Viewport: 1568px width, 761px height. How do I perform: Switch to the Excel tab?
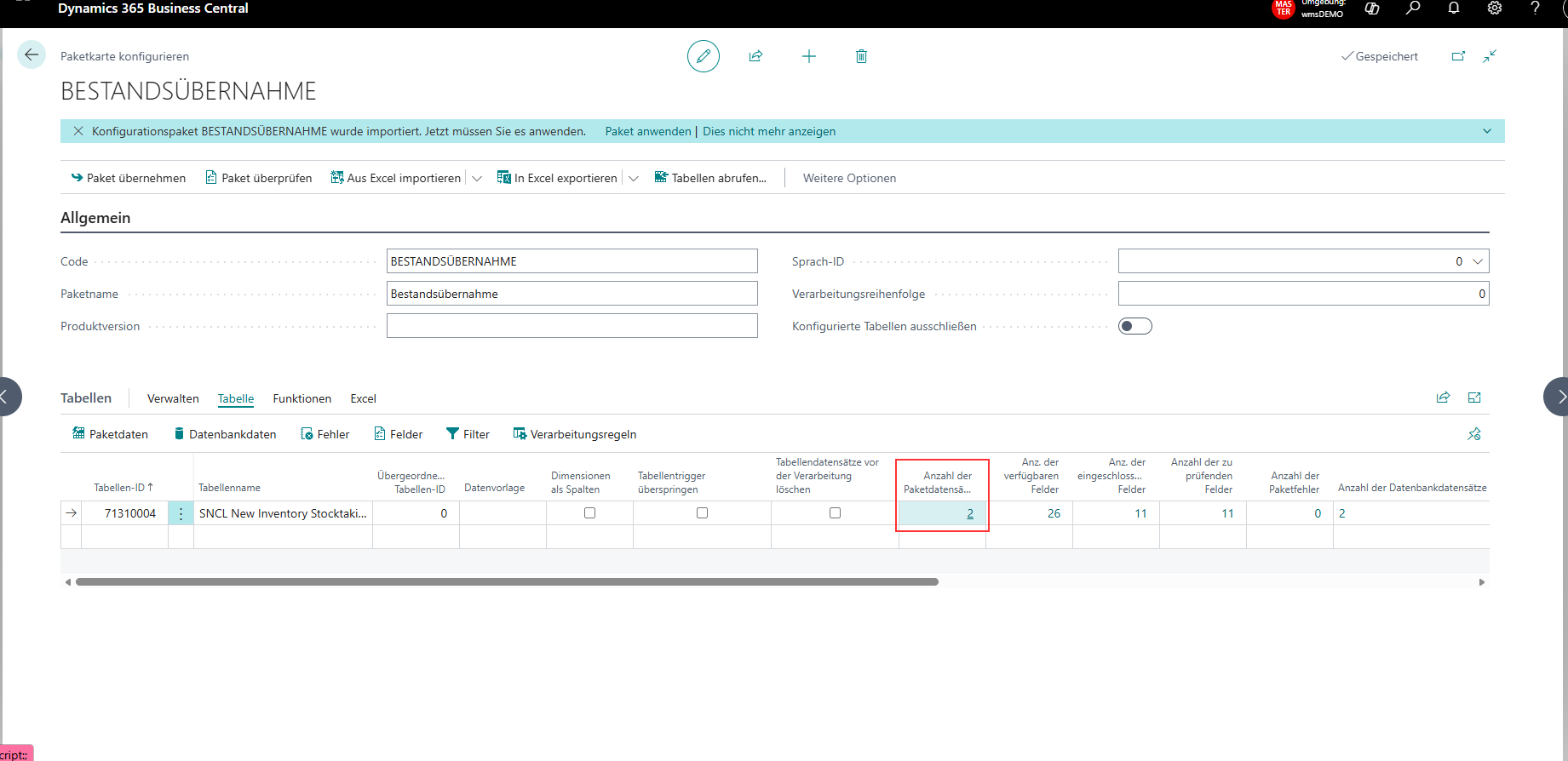(363, 398)
